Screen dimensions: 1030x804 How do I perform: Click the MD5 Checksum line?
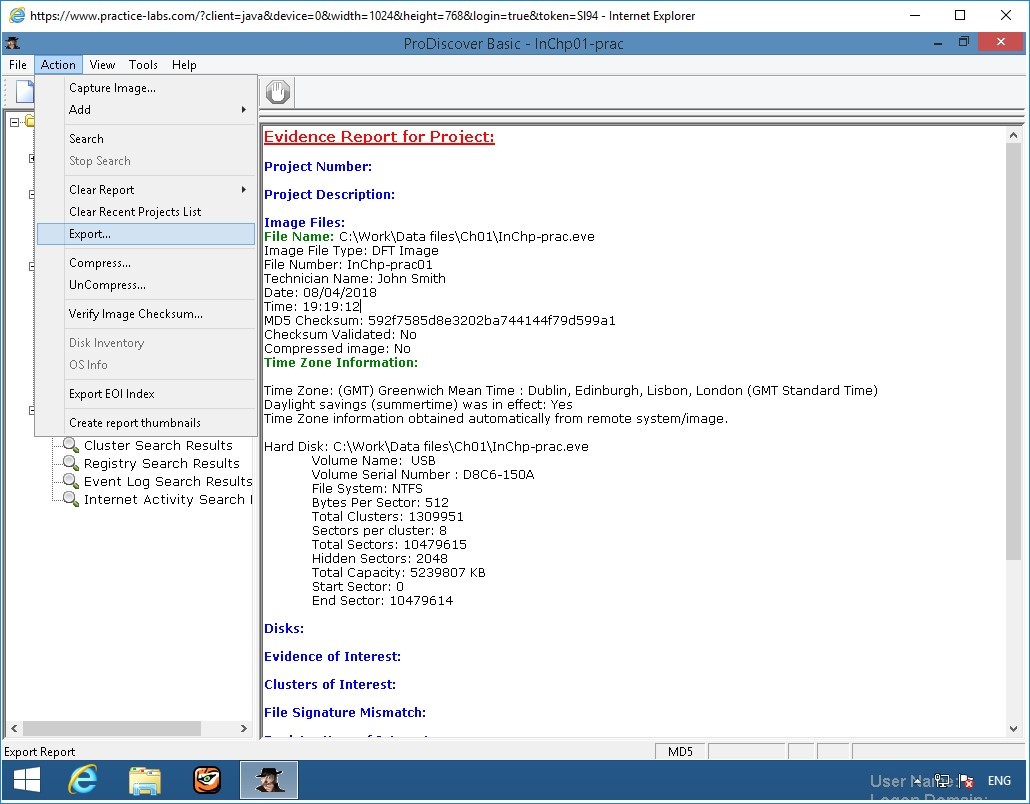click(x=439, y=321)
